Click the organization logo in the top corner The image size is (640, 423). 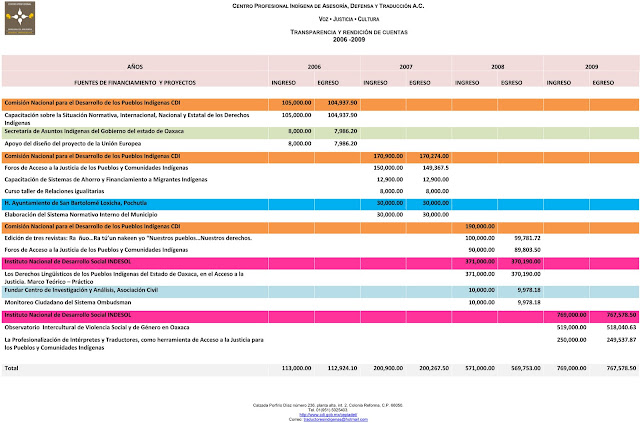20,18
